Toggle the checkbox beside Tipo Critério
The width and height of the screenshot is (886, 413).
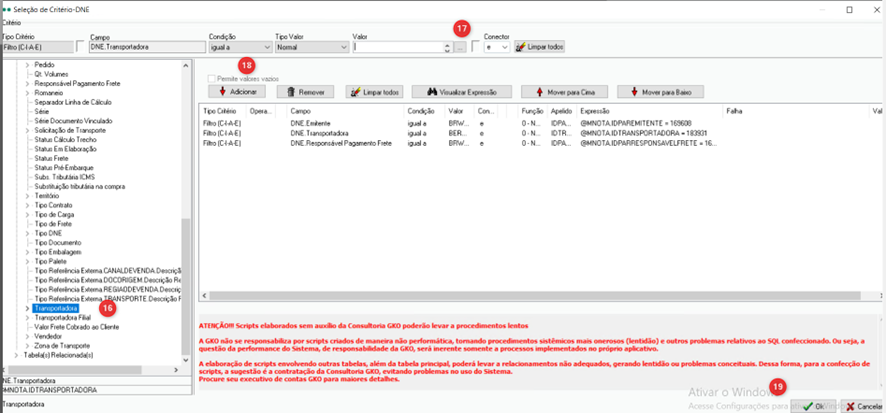click(x=81, y=47)
